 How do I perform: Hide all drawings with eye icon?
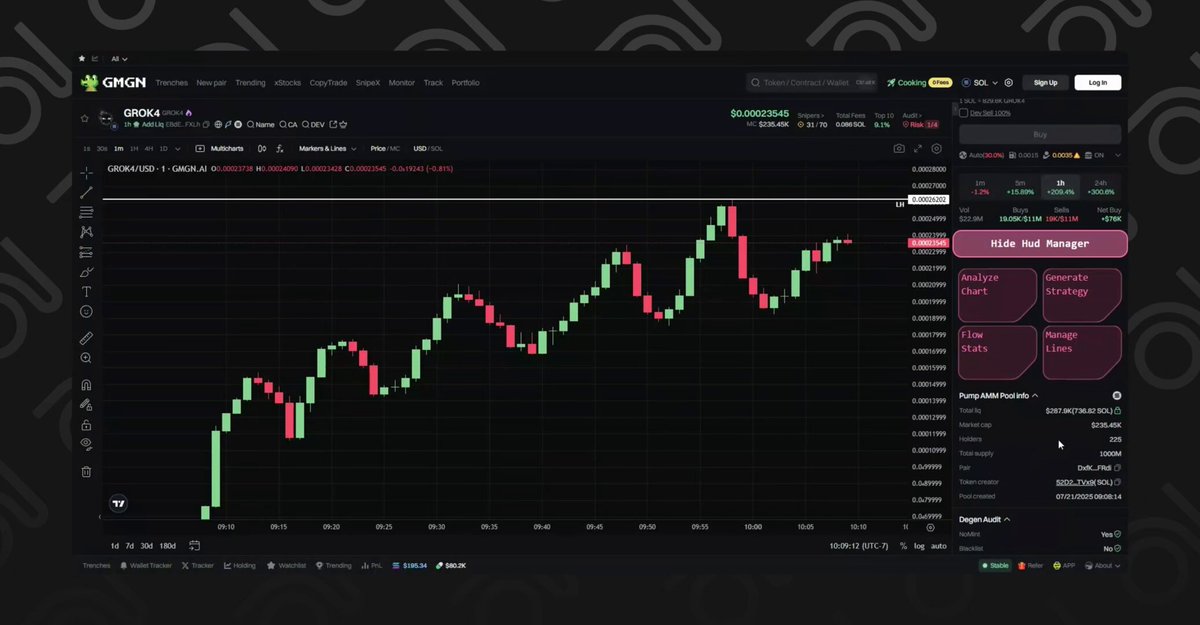[86, 444]
